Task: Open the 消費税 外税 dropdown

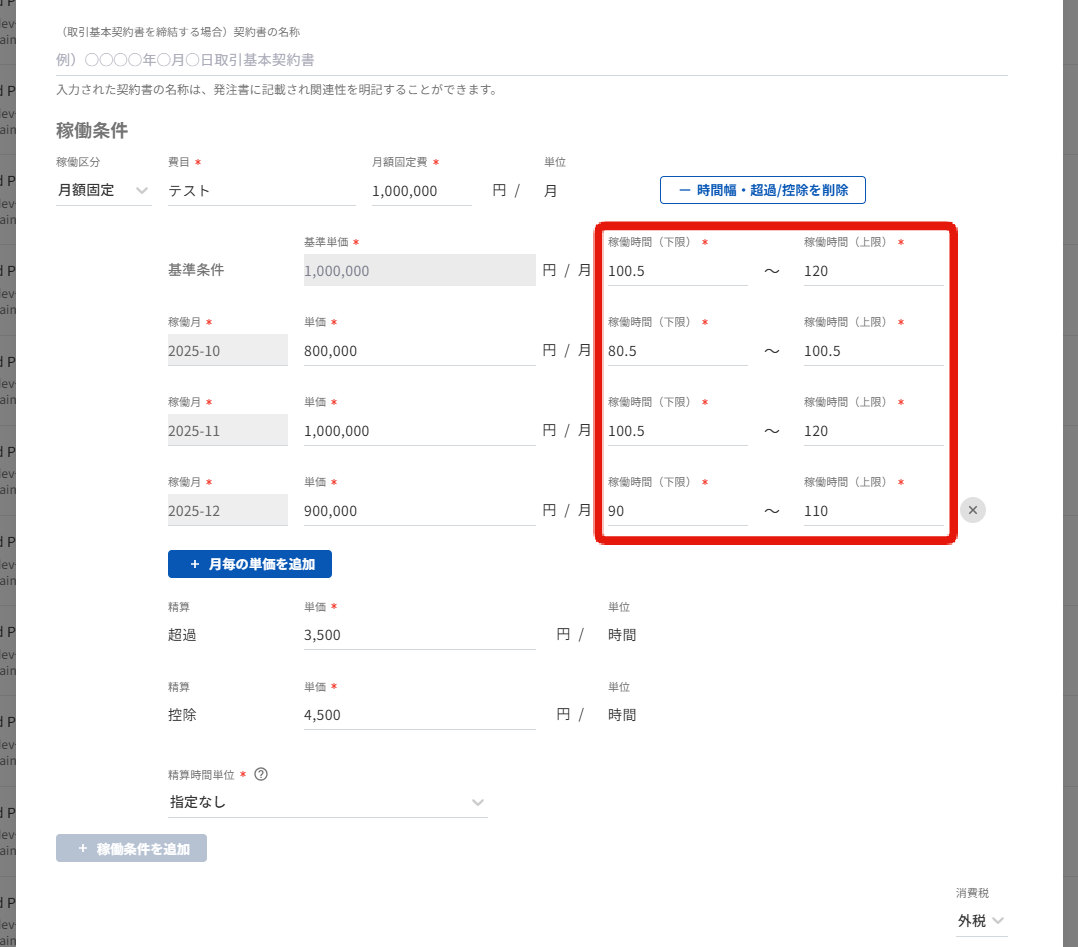Action: click(981, 920)
